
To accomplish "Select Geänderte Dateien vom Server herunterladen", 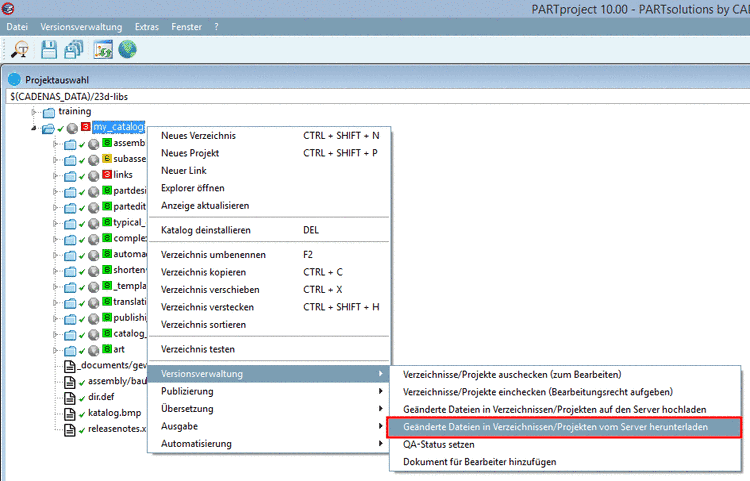I will coord(565,427).
